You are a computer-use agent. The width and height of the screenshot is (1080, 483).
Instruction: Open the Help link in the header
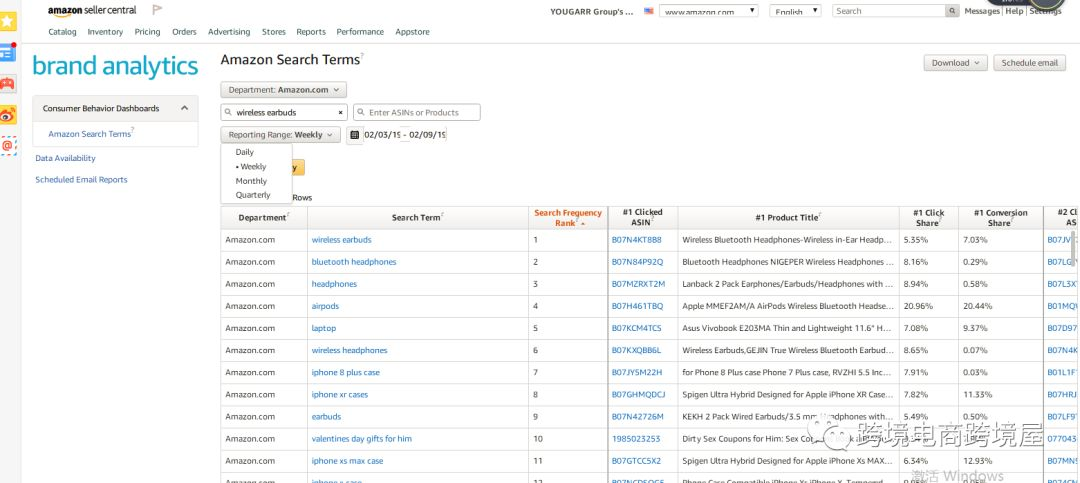[1014, 11]
